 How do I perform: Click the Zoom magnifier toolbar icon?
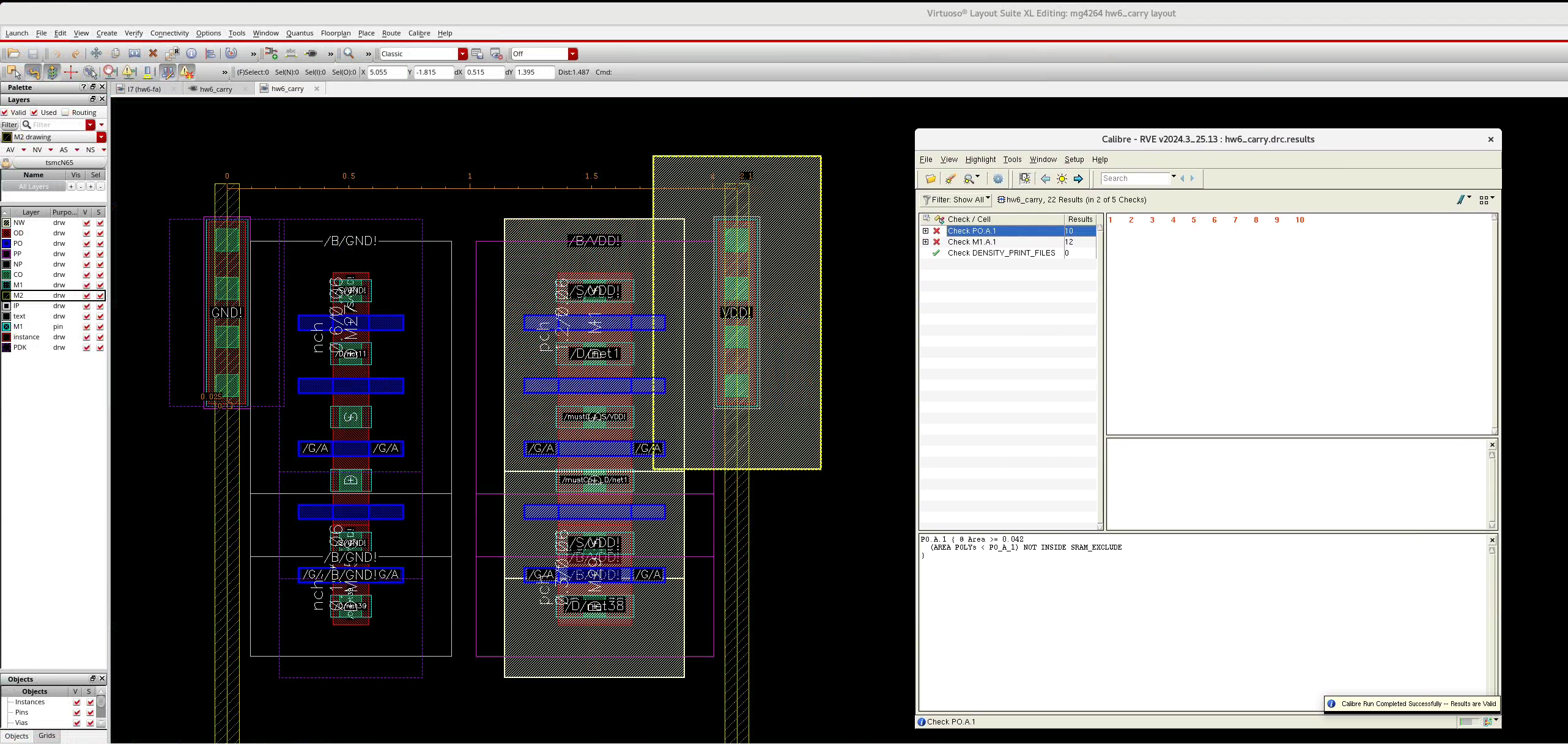349,54
